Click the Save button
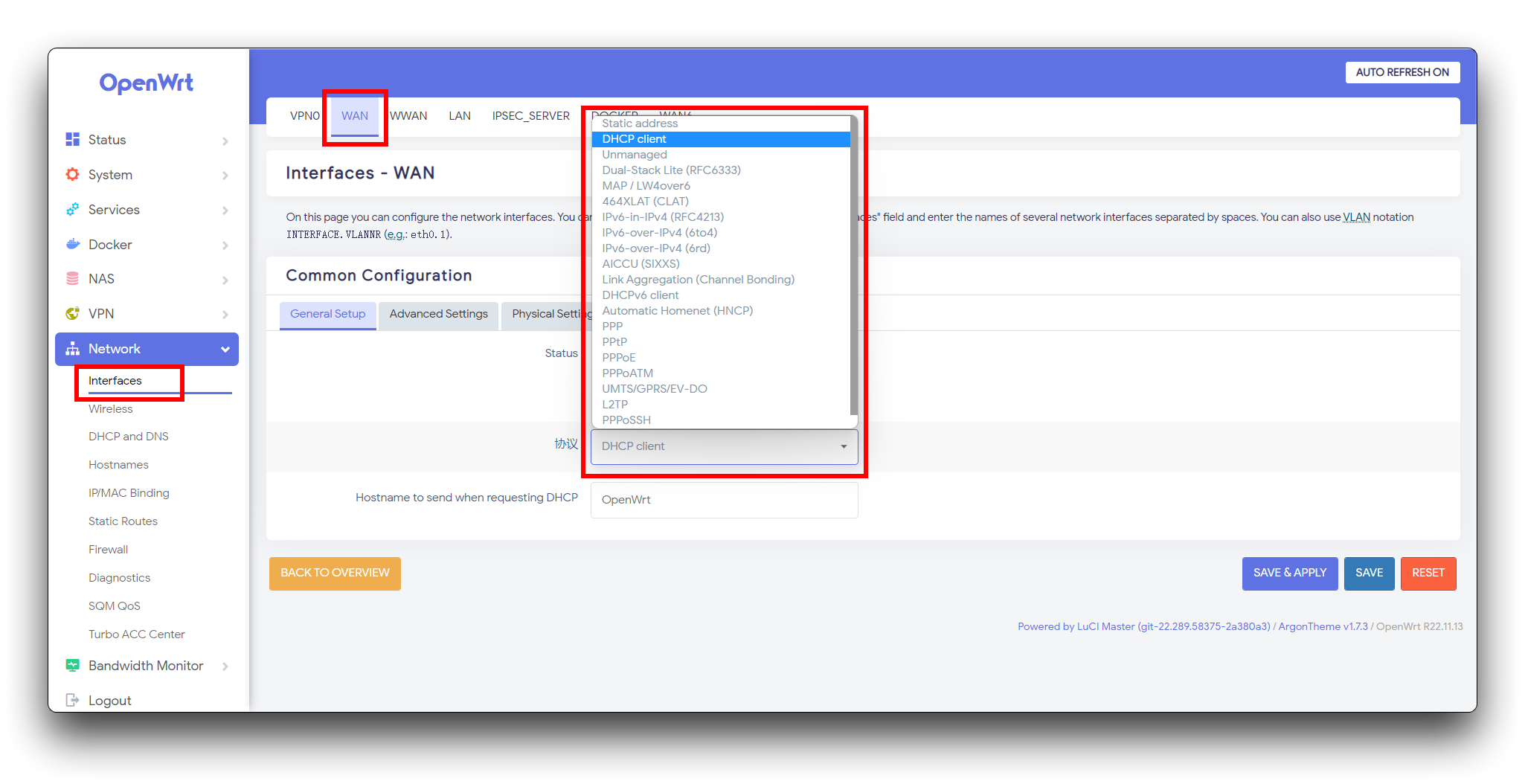This screenshot has width=1525, height=784. (1369, 573)
